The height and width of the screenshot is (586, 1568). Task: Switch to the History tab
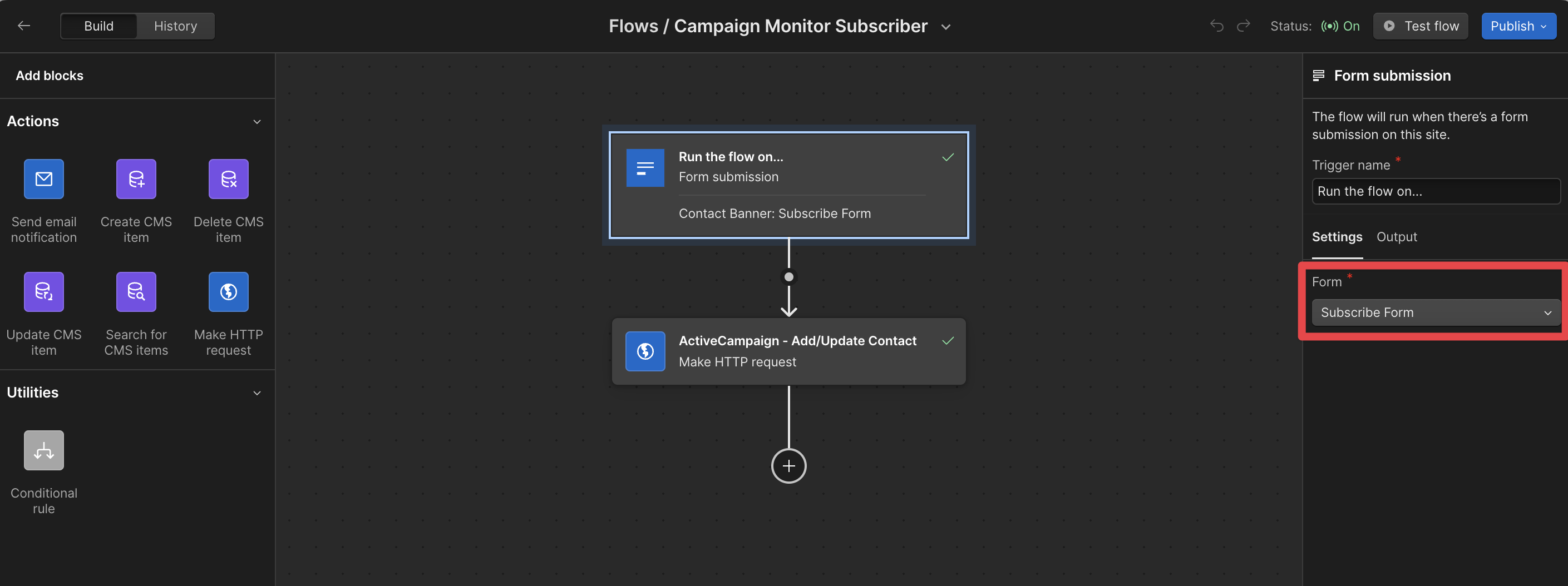pyautogui.click(x=175, y=26)
